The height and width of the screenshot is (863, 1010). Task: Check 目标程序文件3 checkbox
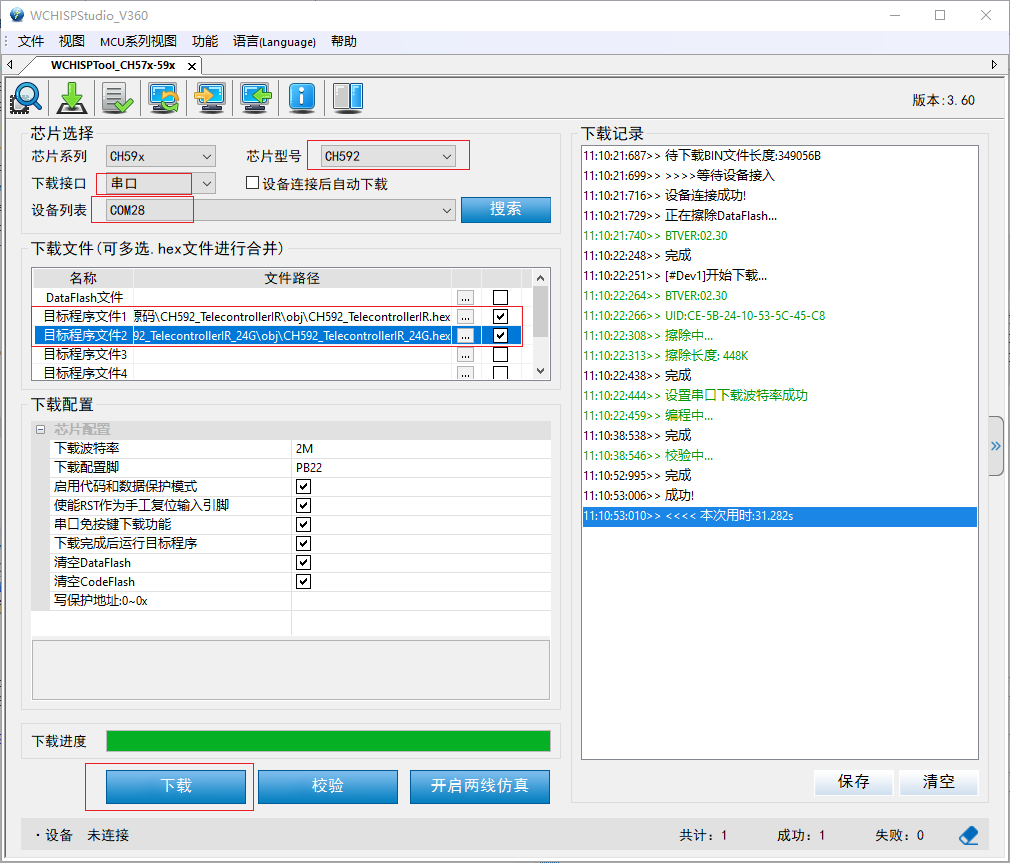pos(500,354)
